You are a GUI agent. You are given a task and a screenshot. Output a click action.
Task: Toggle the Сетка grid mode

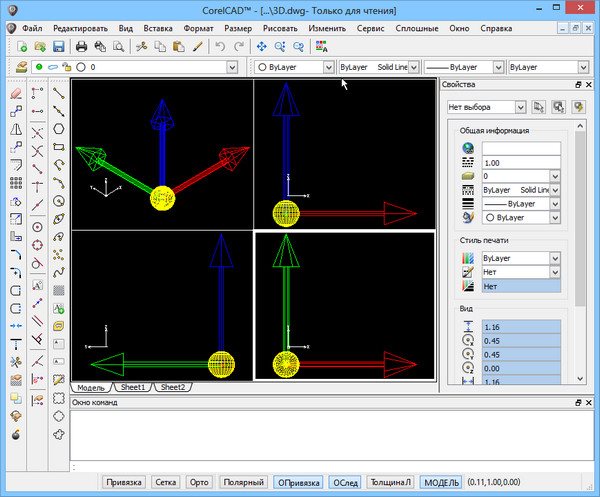166,482
